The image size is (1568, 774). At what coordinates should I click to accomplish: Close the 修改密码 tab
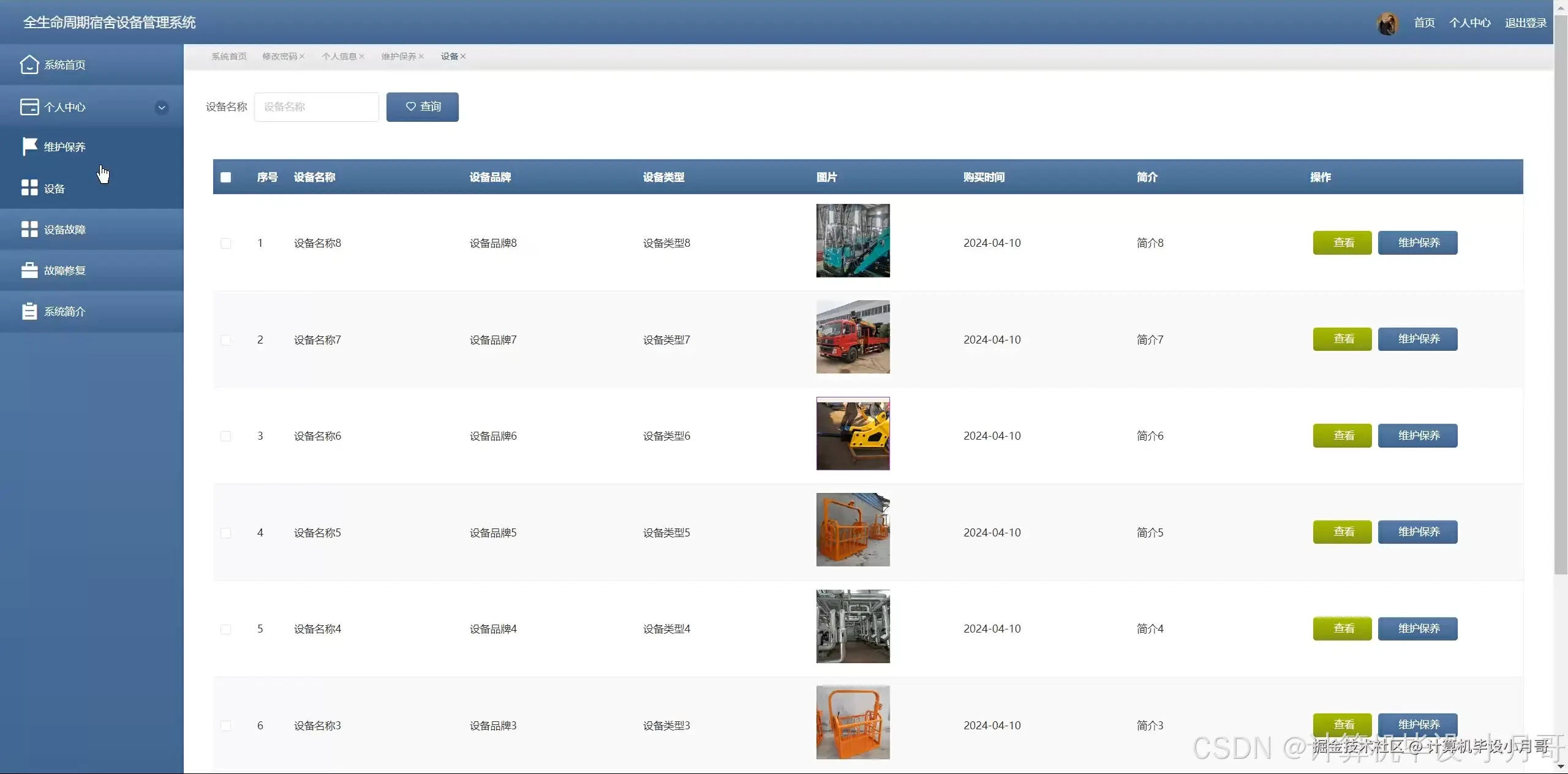(x=302, y=56)
